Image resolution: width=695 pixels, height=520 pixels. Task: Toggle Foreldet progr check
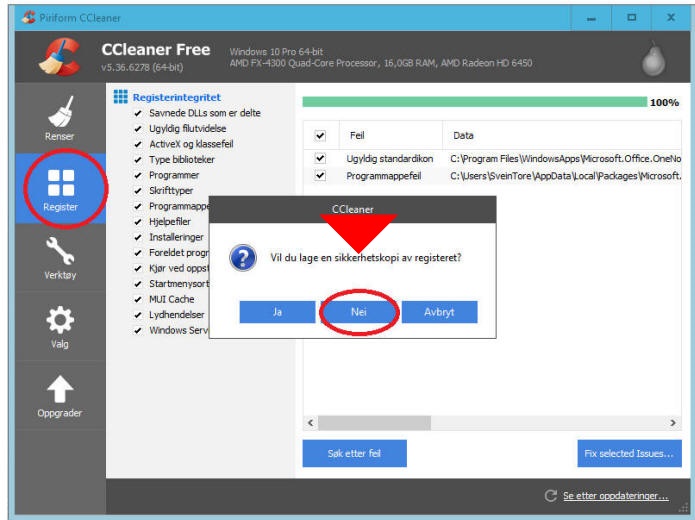pyautogui.click(x=138, y=253)
